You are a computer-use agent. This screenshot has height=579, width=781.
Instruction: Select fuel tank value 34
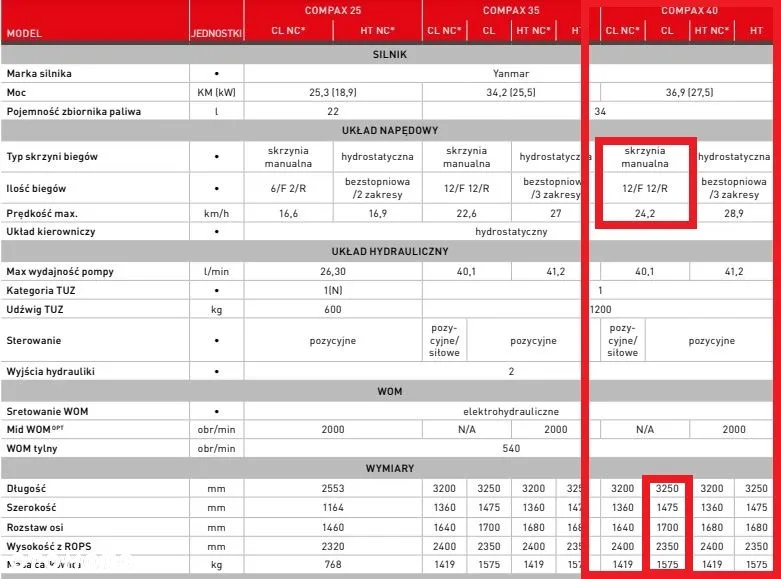(600, 111)
